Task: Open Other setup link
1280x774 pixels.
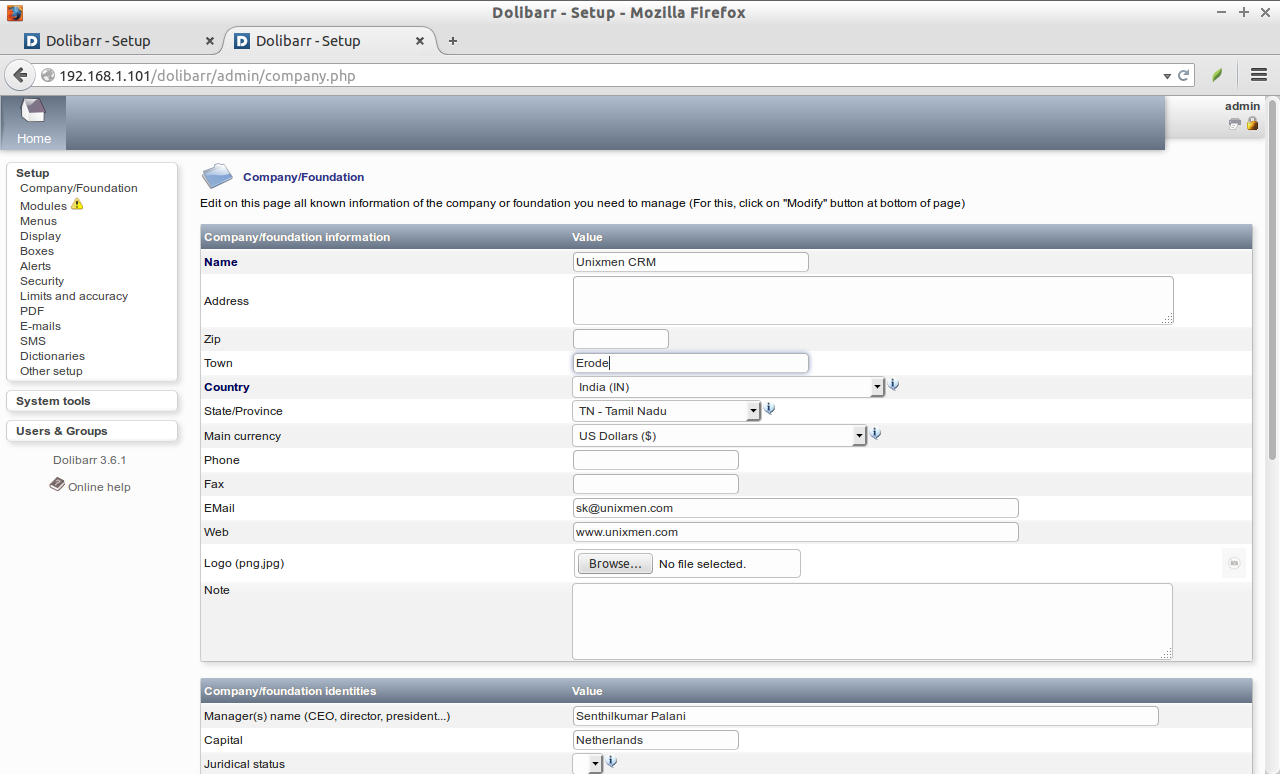Action: click(x=51, y=371)
